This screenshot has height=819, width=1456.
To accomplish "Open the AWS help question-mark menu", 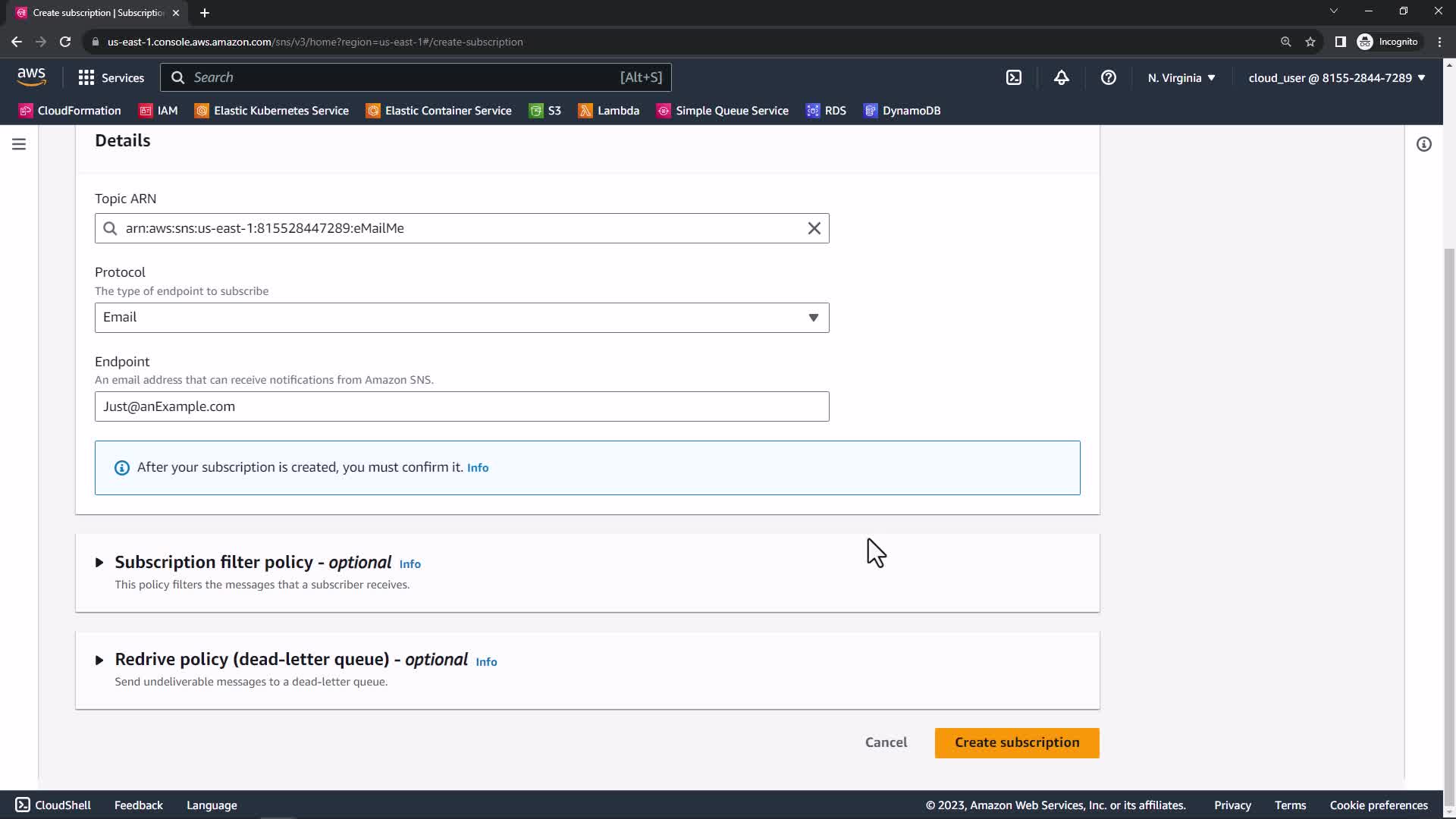I will tap(1108, 77).
